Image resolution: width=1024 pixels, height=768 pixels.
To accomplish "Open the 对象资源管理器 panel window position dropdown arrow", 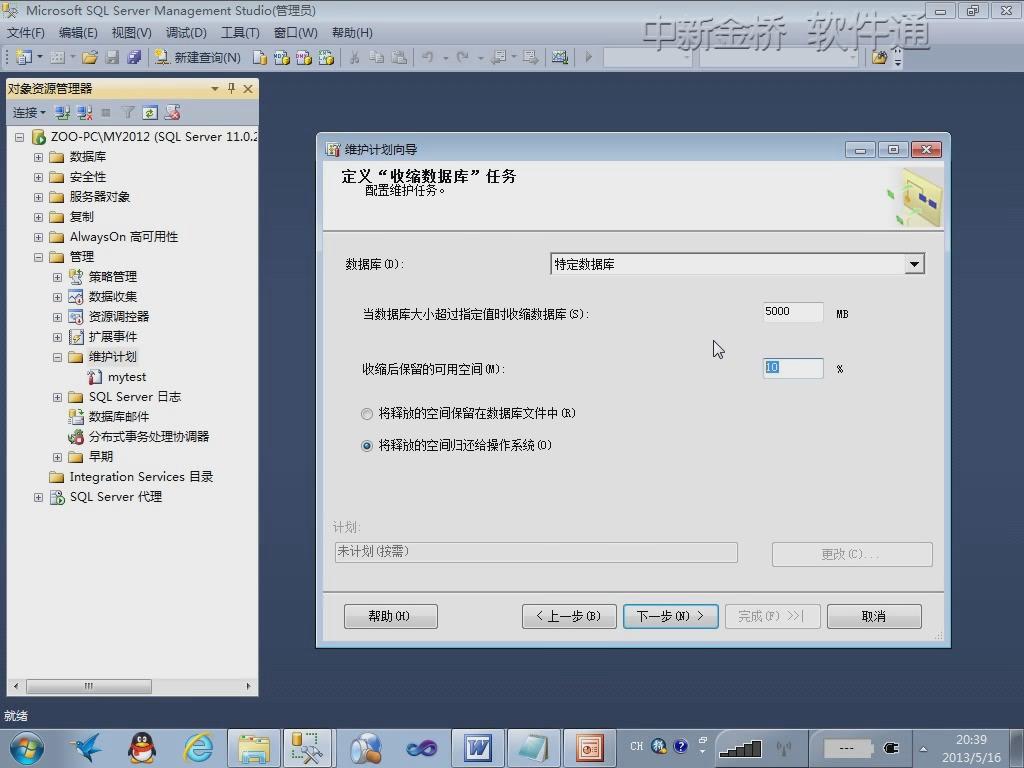I will point(215,88).
